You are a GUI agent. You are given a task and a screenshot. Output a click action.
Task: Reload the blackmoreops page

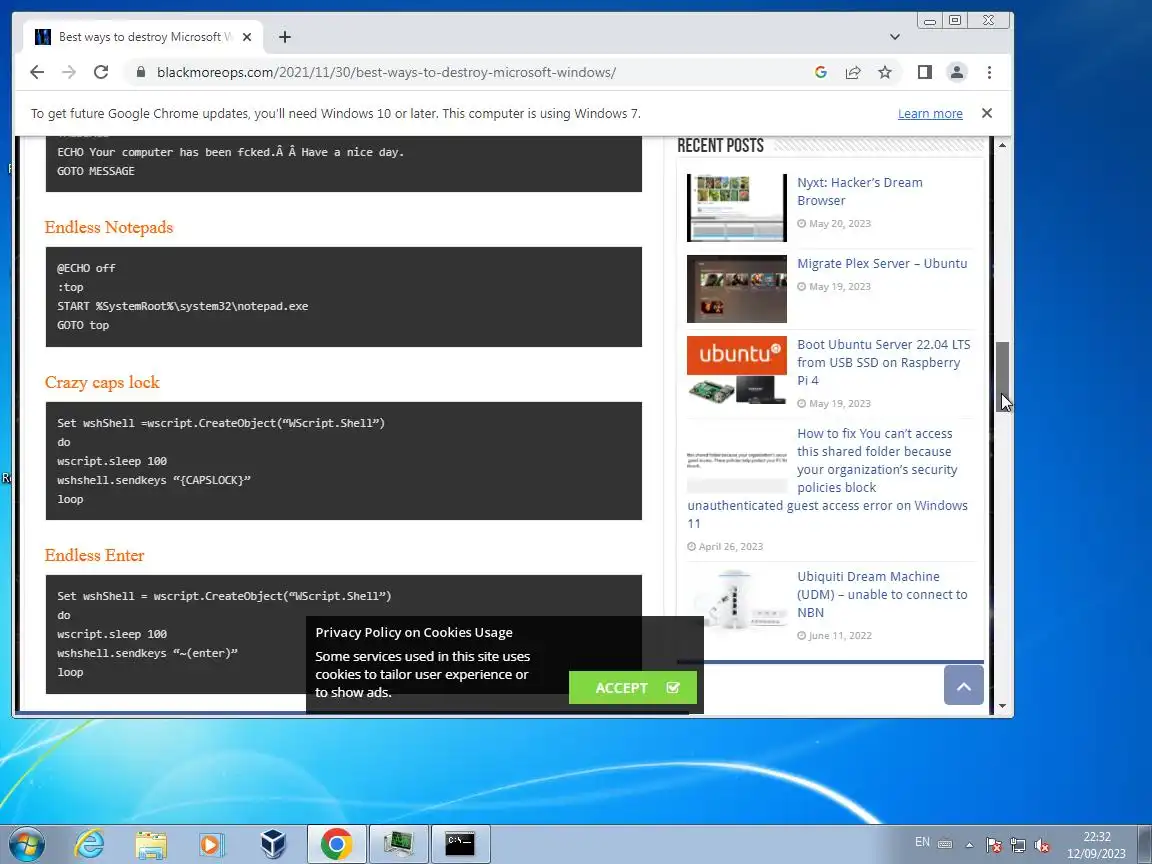point(101,72)
